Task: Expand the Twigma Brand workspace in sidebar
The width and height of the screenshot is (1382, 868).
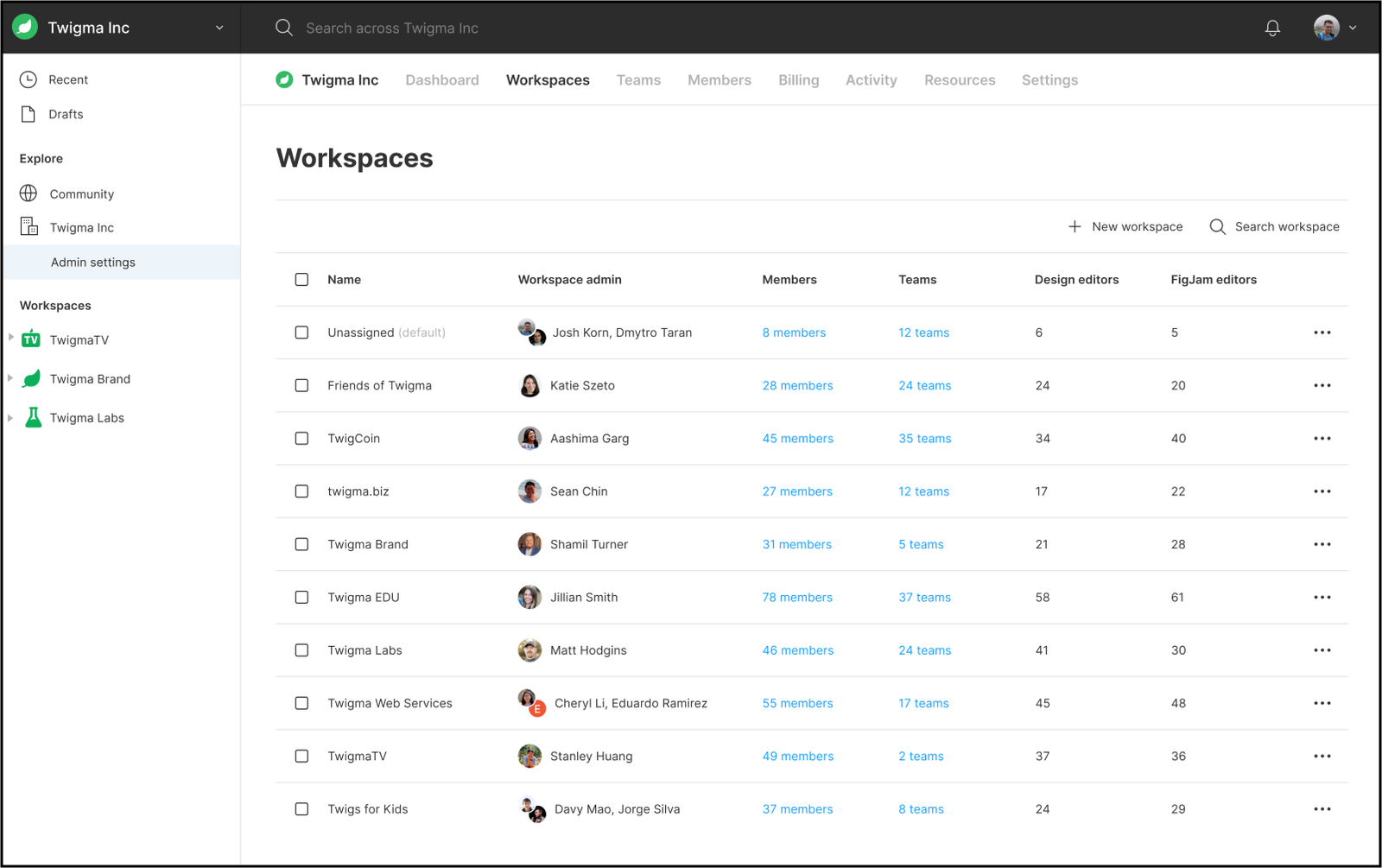Action: 10,378
